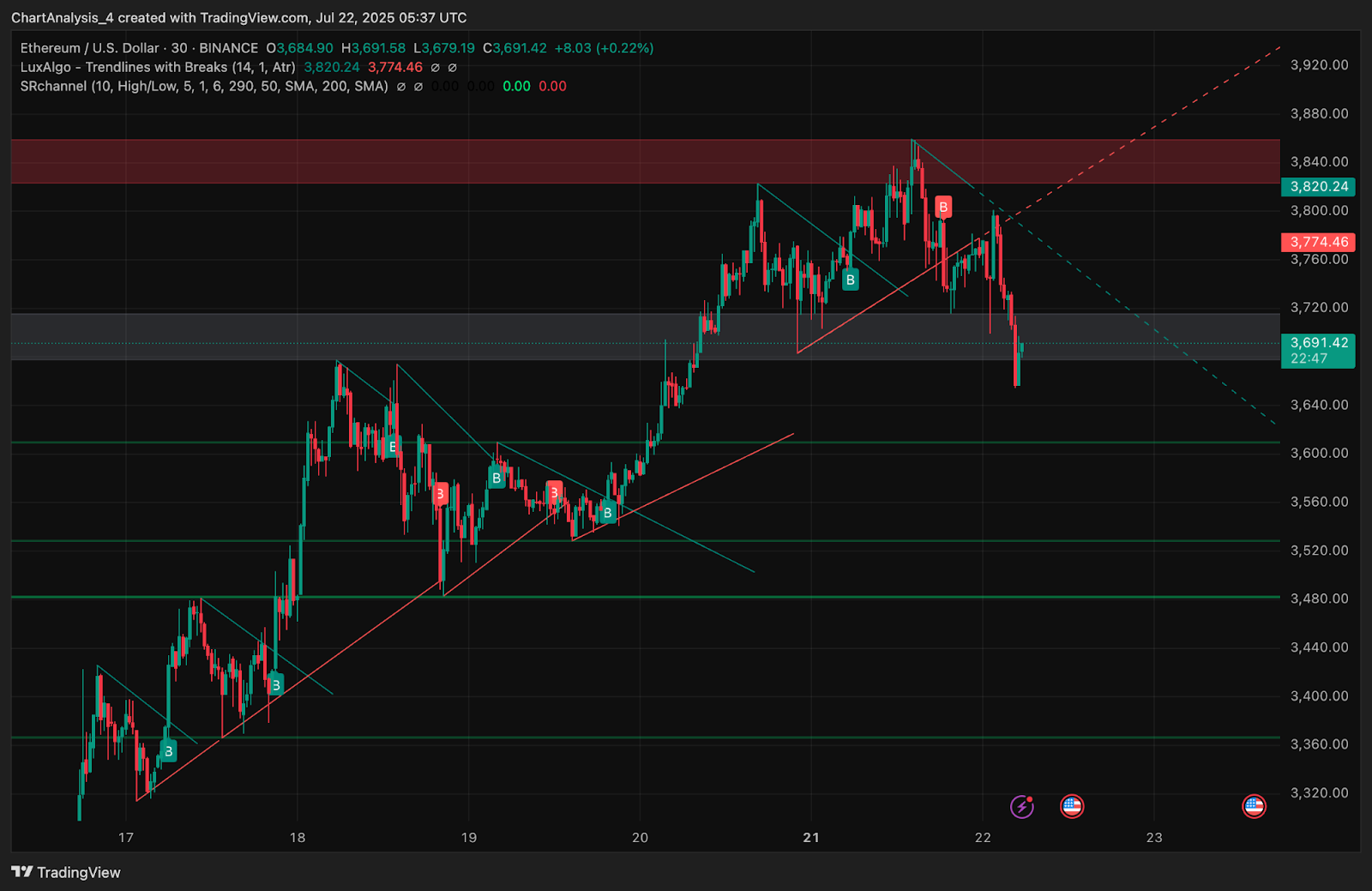
Task: Click the 3,840.00 price axis label
Action: tap(1319, 162)
